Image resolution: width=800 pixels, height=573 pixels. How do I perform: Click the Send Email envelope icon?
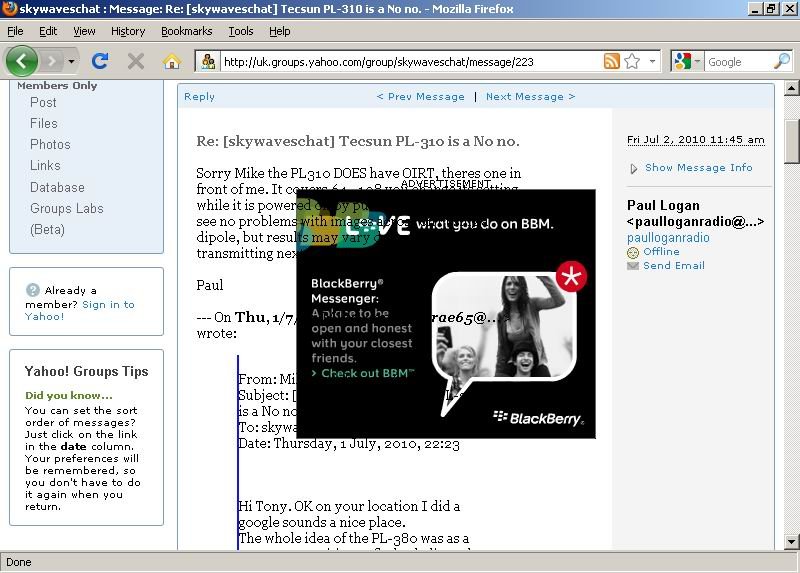click(x=633, y=266)
